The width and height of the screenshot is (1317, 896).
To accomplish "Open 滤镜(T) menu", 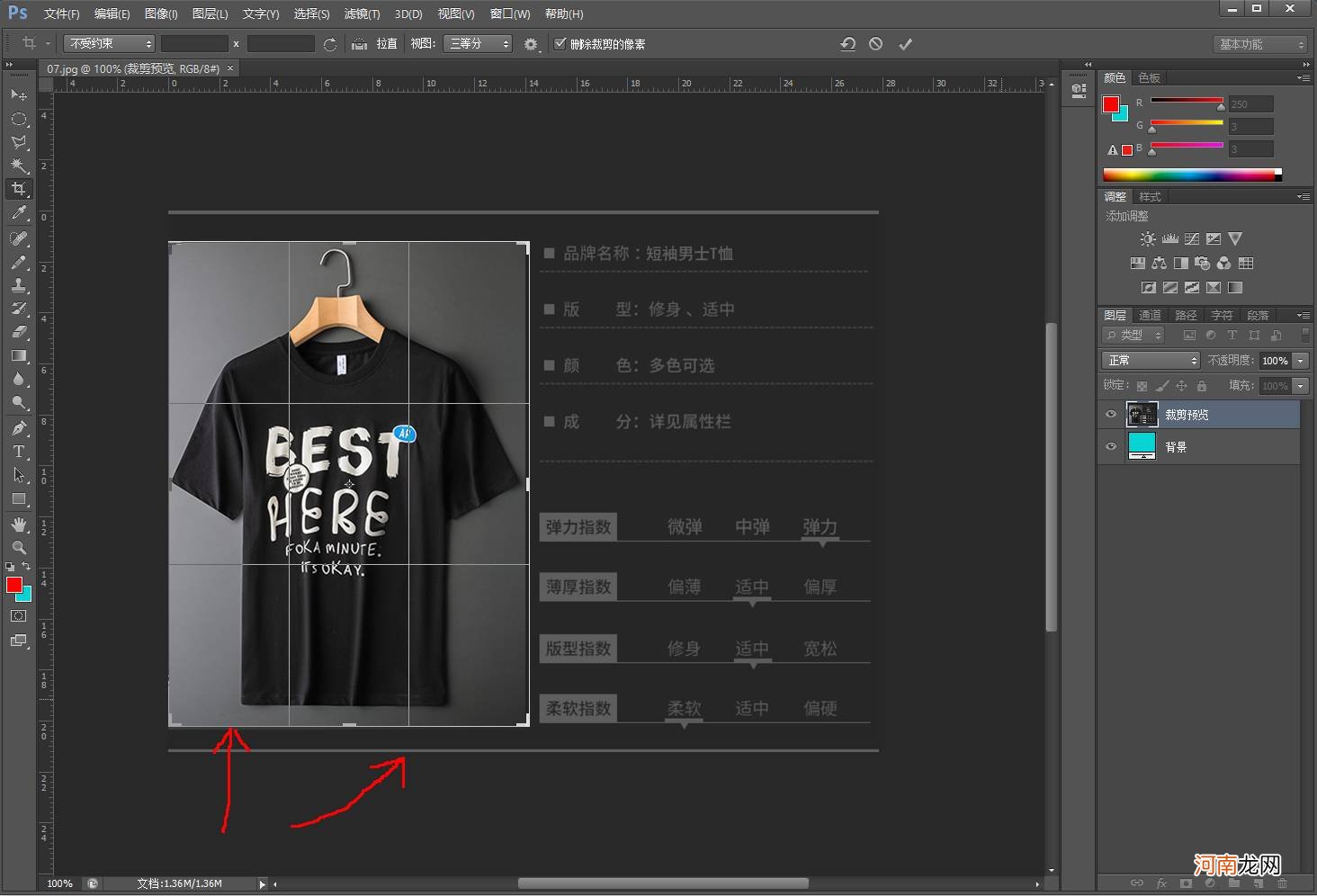I will pyautogui.click(x=362, y=14).
